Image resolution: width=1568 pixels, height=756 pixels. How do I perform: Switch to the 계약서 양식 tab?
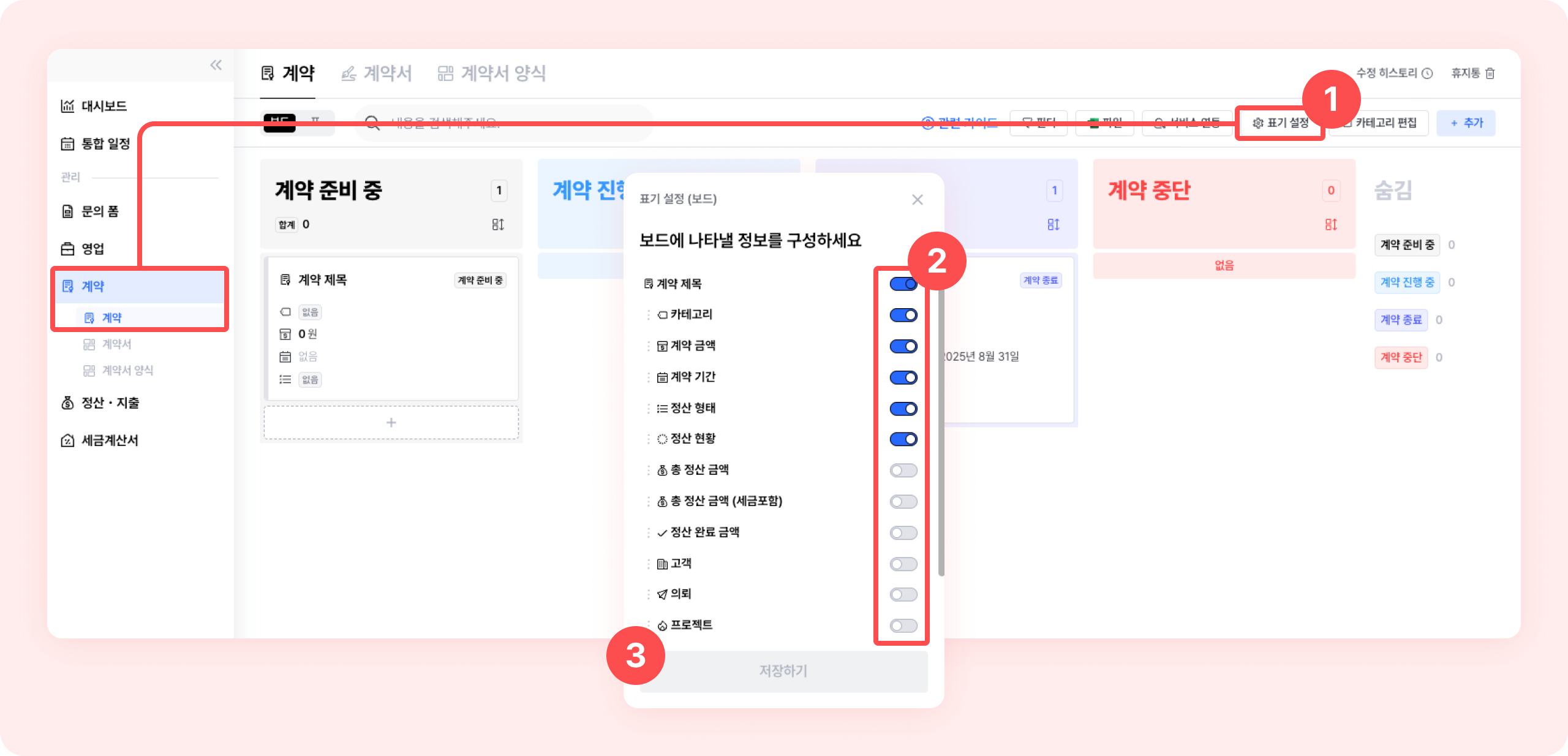[491, 74]
